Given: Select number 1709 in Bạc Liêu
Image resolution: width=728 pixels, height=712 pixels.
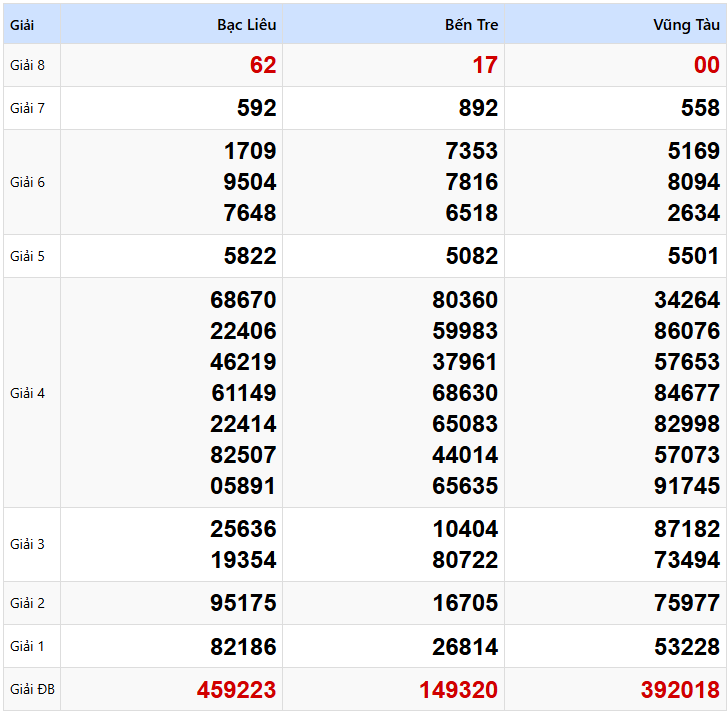Looking at the screenshot, I should (x=250, y=151).
